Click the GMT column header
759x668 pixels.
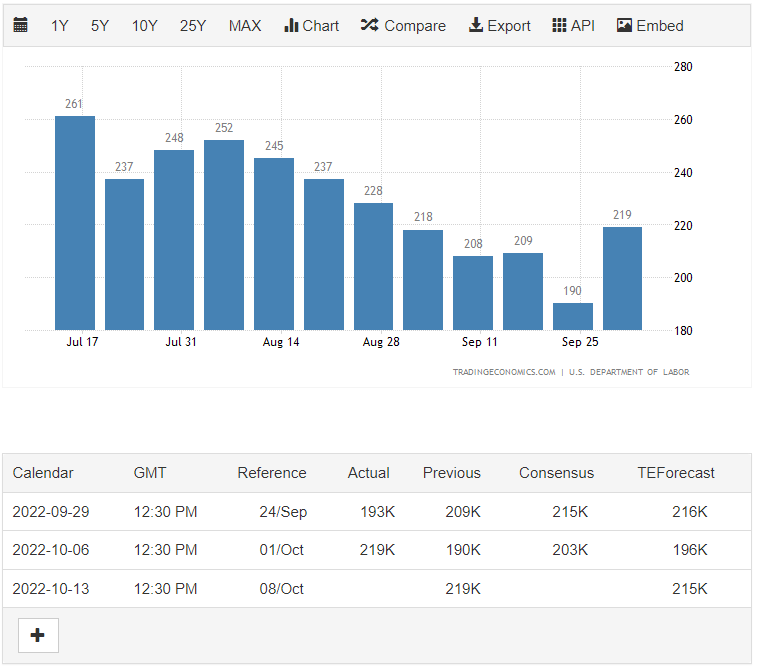click(x=150, y=473)
